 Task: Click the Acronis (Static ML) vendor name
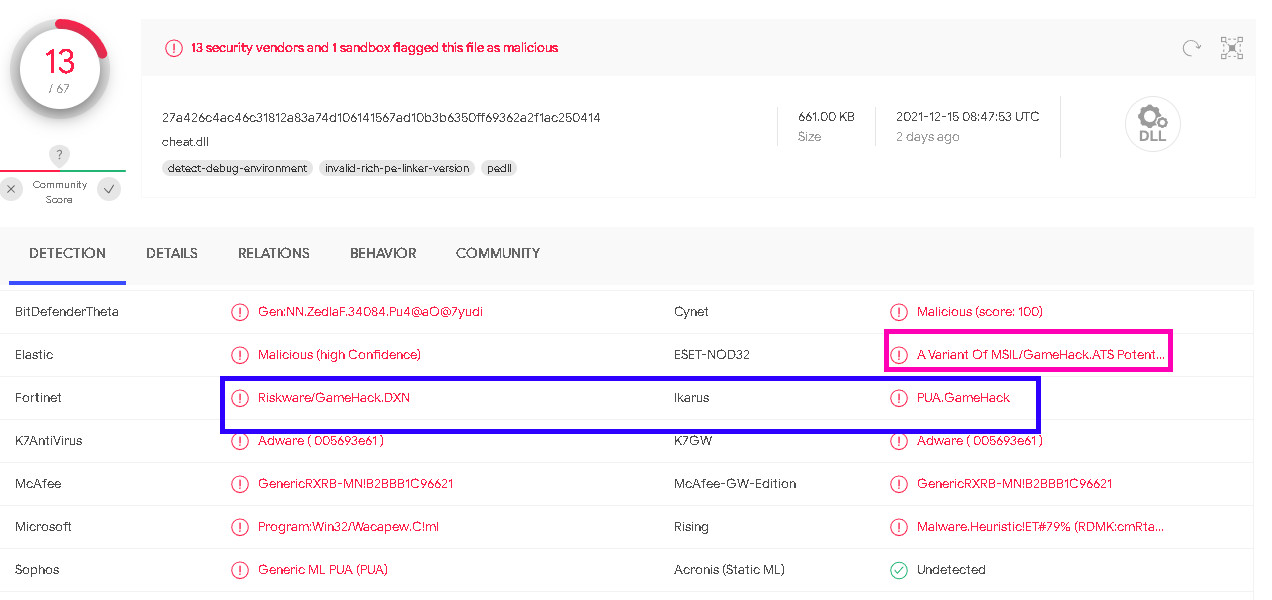pyautogui.click(x=729, y=570)
